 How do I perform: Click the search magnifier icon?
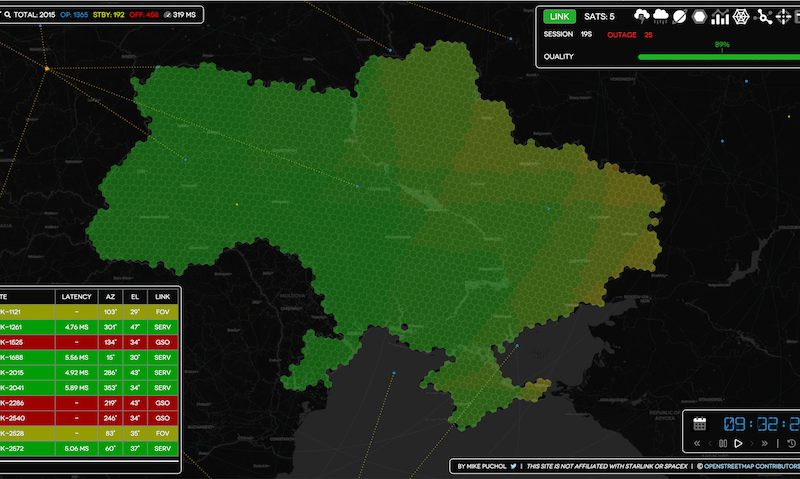6,15
